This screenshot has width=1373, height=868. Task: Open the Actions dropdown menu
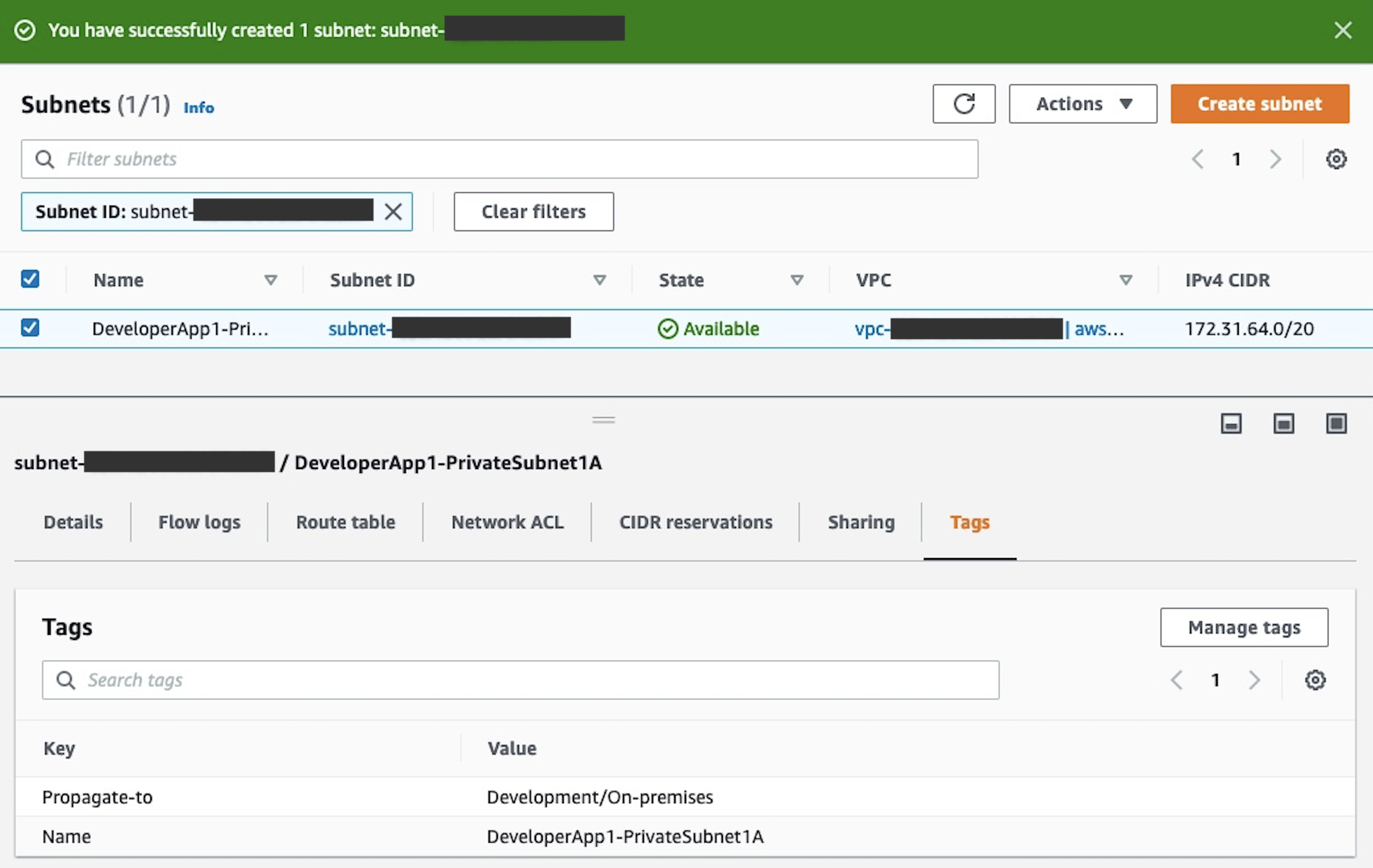1081,104
